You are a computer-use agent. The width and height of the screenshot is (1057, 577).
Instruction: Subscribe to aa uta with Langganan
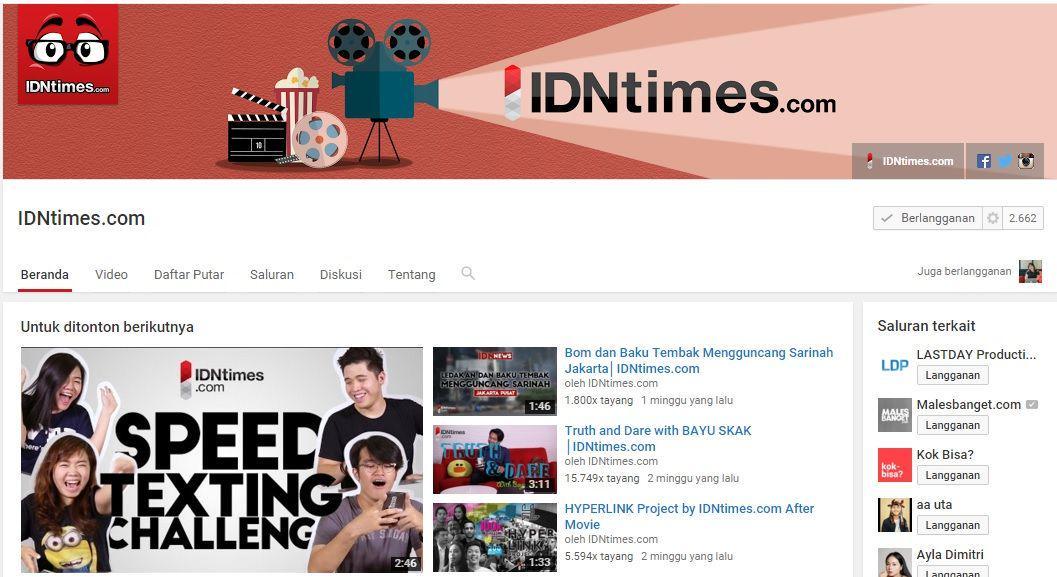953,525
